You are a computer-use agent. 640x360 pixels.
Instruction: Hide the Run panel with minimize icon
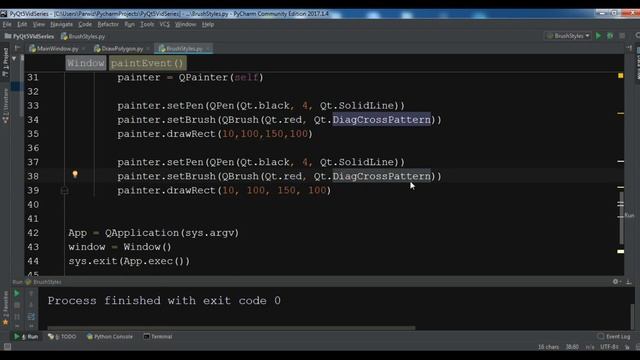(629, 282)
